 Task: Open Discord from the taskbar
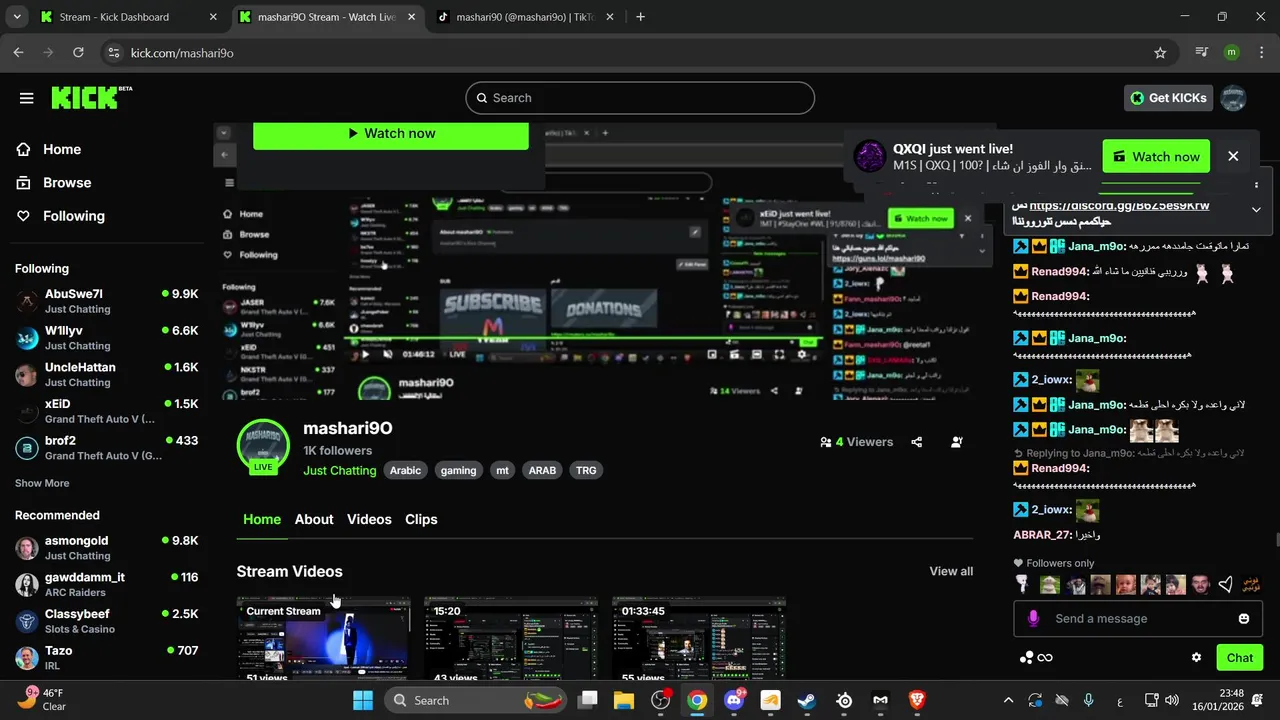[x=734, y=700]
